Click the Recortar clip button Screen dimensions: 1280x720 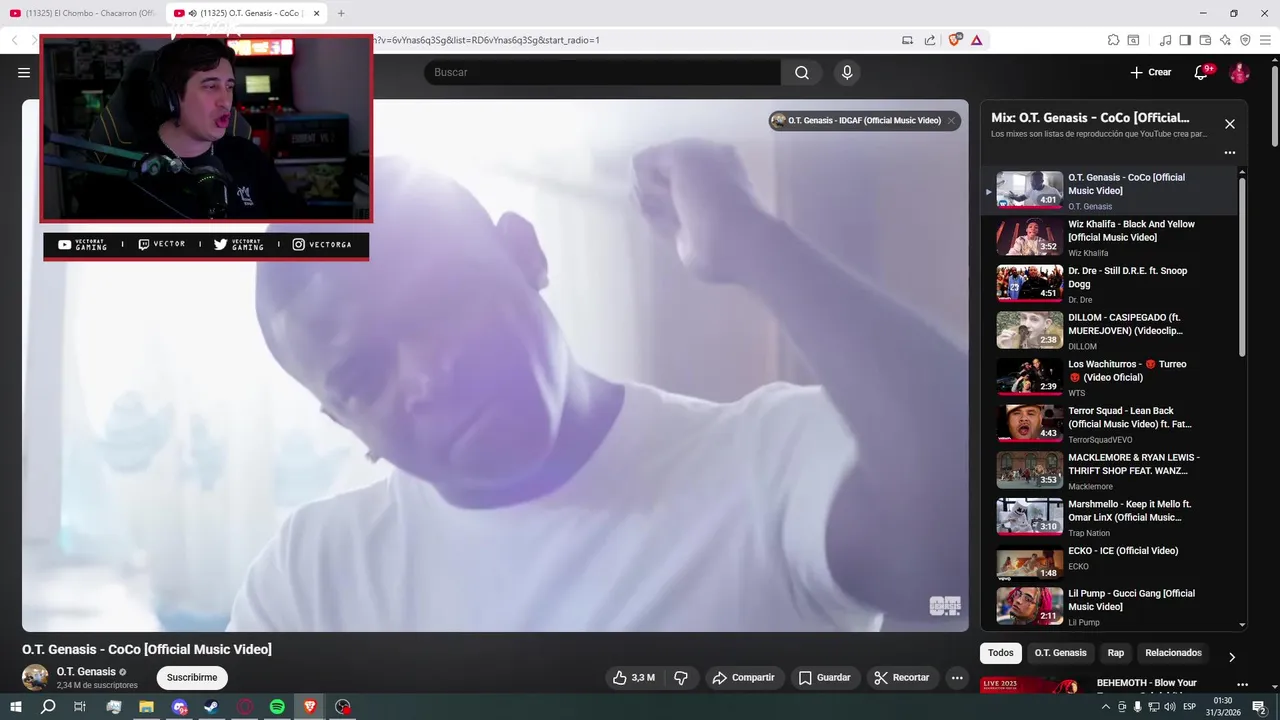click(x=902, y=678)
